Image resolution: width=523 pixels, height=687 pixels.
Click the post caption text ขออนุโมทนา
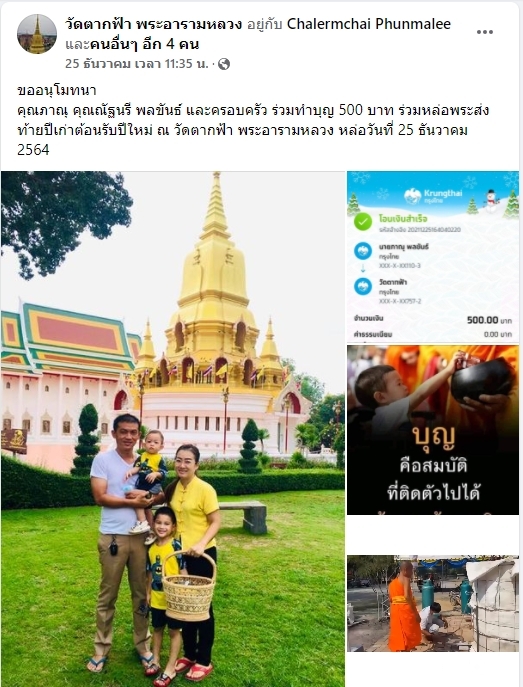57,91
